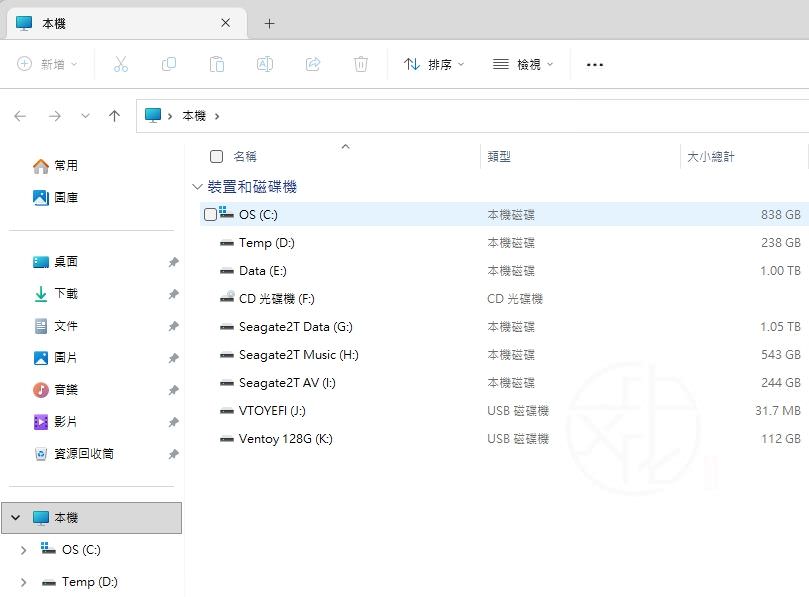Click the Copy icon in toolbar
This screenshot has height=597, width=809.
169,64
